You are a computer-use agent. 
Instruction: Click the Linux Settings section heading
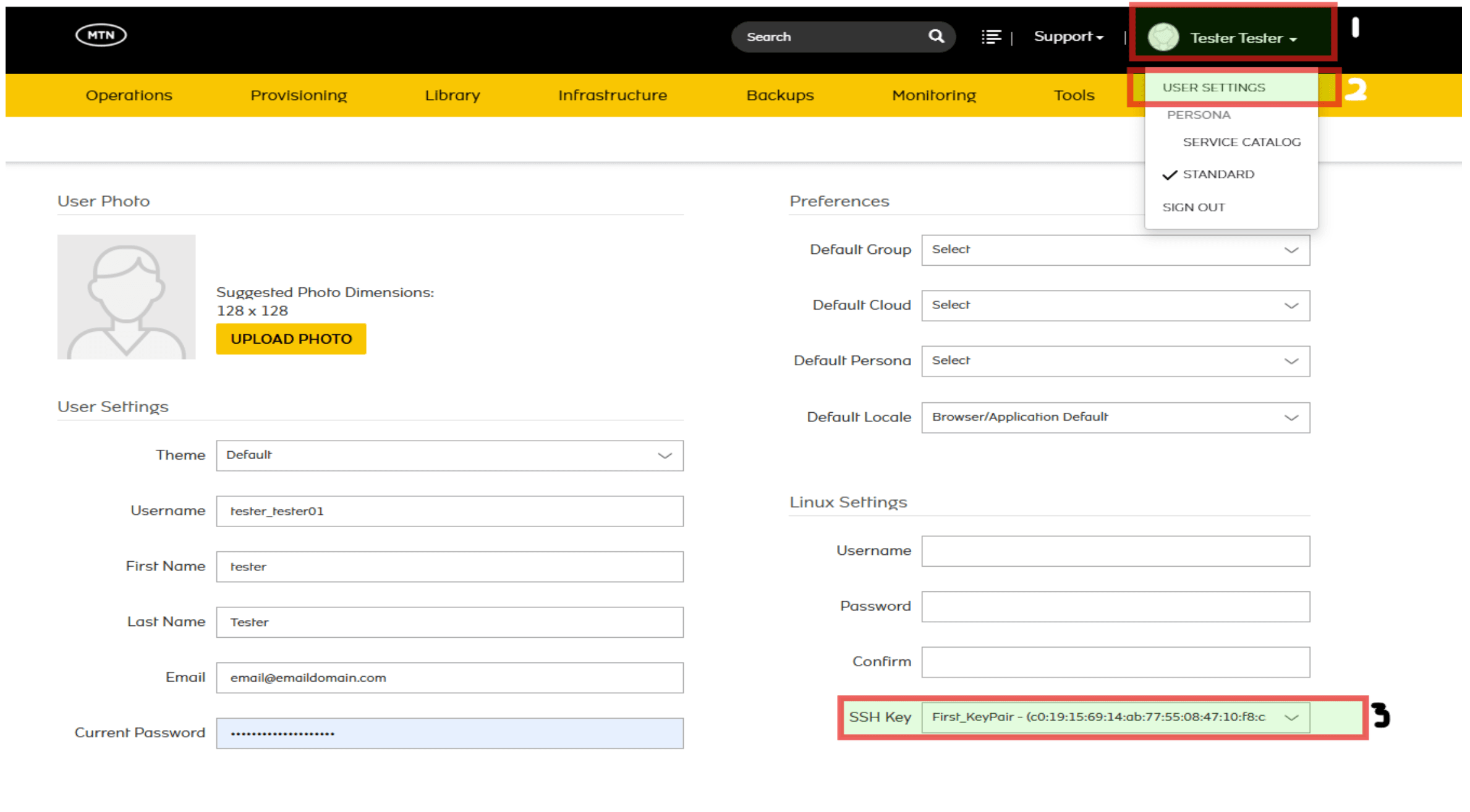[848, 502]
